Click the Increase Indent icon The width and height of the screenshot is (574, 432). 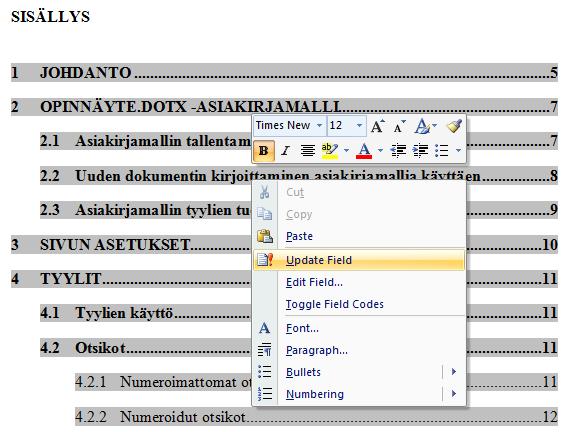tap(420, 150)
